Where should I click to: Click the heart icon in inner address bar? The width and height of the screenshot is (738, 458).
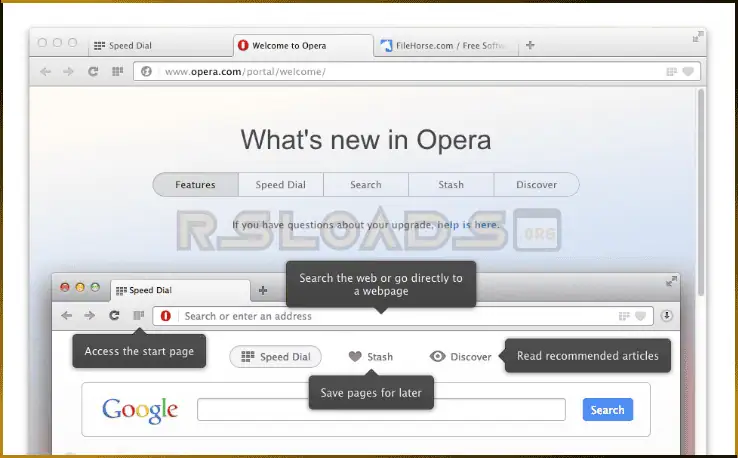click(x=640, y=316)
